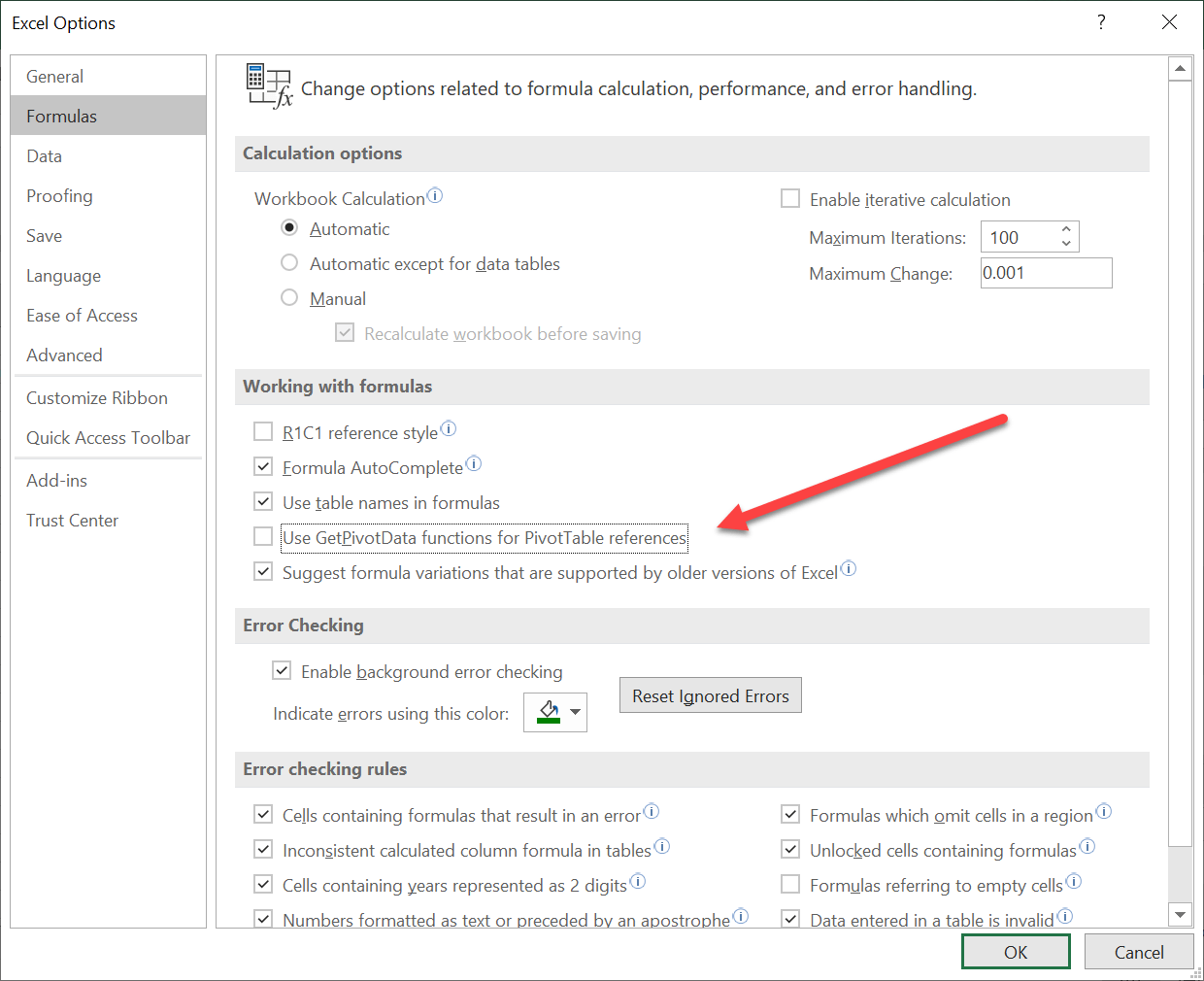This screenshot has height=981, width=1204.
Task: Enable iterative calculation
Action: pos(790,198)
